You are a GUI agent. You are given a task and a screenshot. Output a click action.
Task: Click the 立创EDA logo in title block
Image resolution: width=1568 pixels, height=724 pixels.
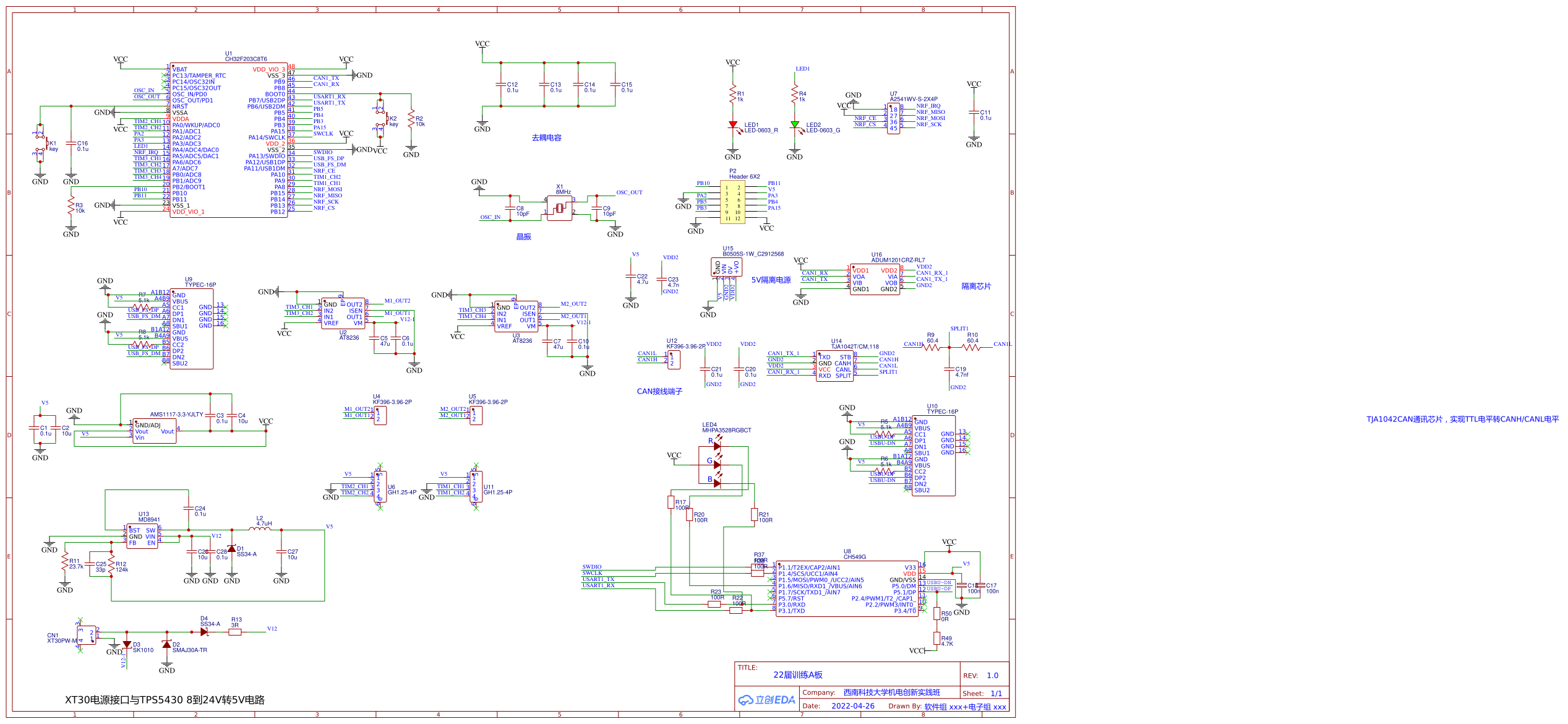767,700
